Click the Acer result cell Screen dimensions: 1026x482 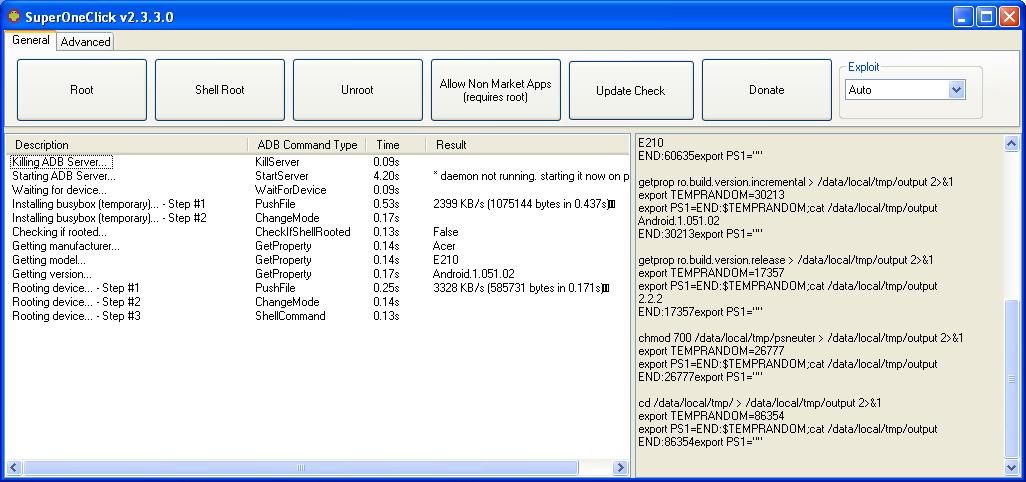pos(443,246)
